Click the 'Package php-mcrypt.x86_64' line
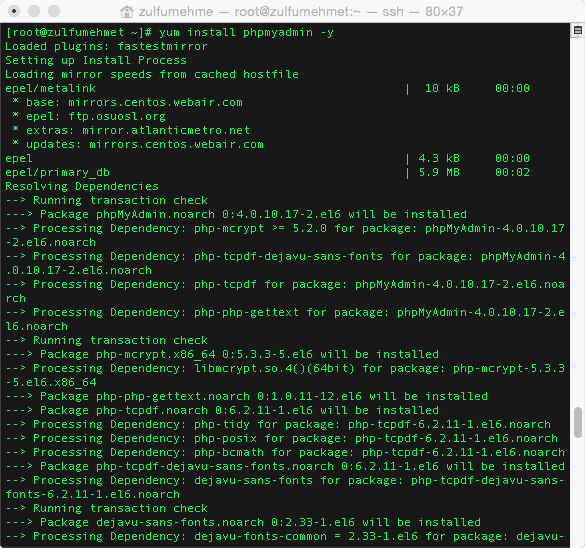The image size is (585, 548). [x=222, y=354]
